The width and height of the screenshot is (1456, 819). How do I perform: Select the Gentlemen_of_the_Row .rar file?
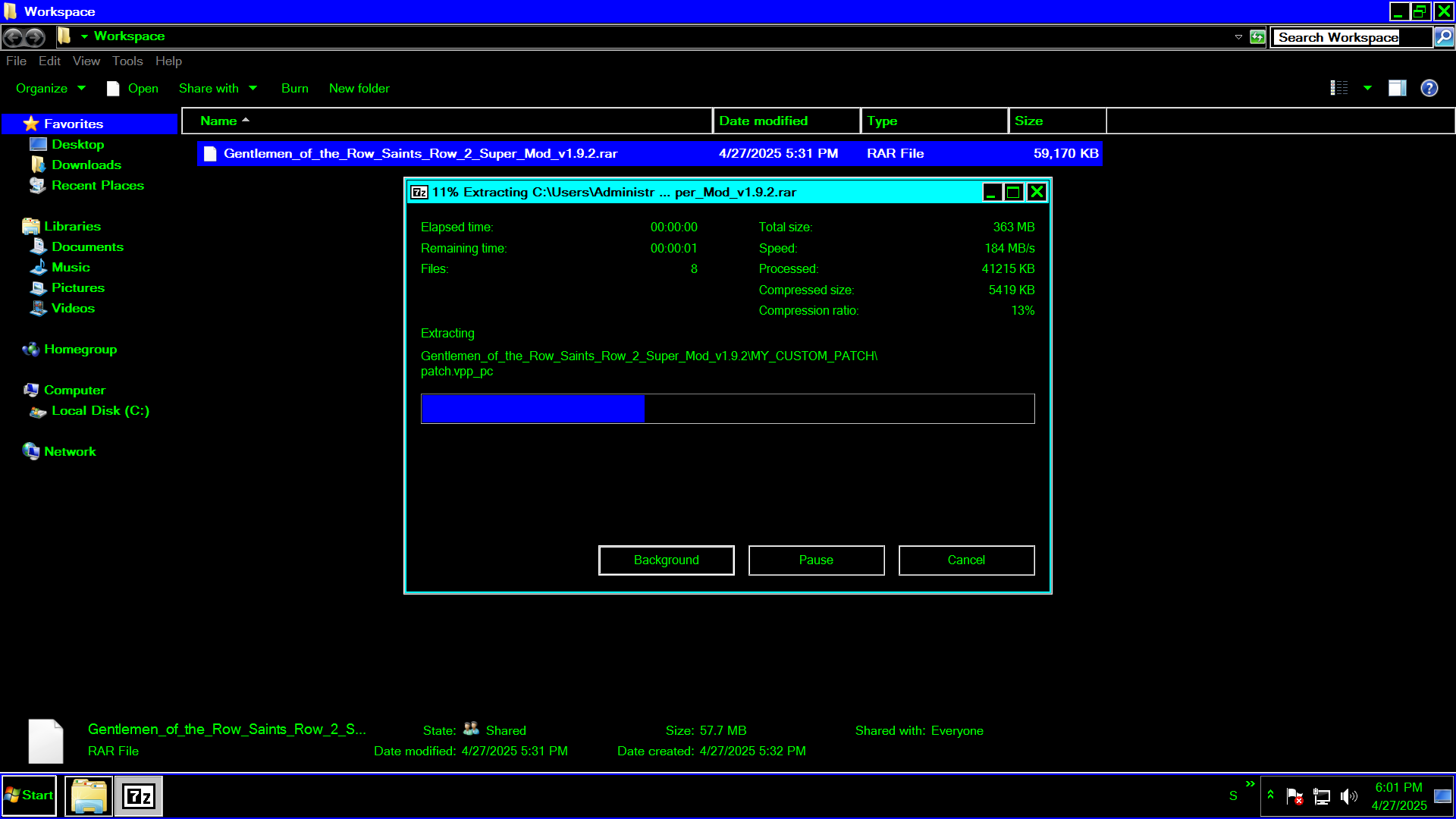pos(649,153)
